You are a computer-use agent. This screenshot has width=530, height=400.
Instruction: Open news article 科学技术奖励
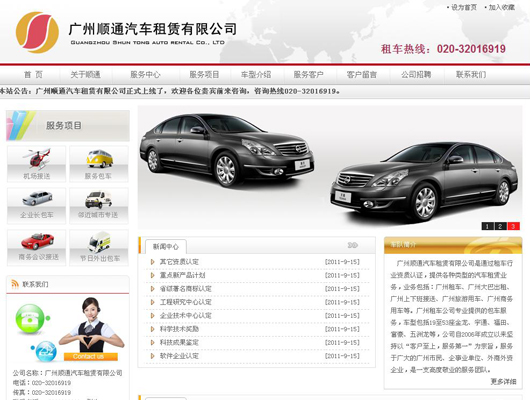click(179, 329)
